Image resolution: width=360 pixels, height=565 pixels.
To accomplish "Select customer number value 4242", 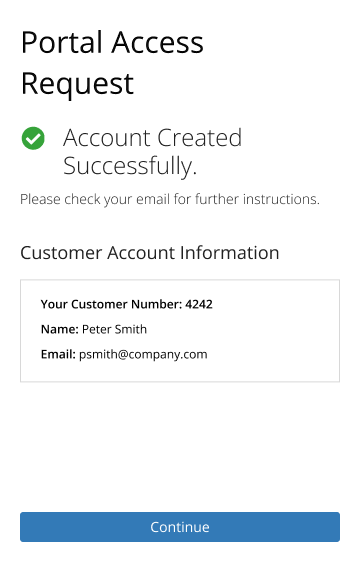I will click(199, 304).
